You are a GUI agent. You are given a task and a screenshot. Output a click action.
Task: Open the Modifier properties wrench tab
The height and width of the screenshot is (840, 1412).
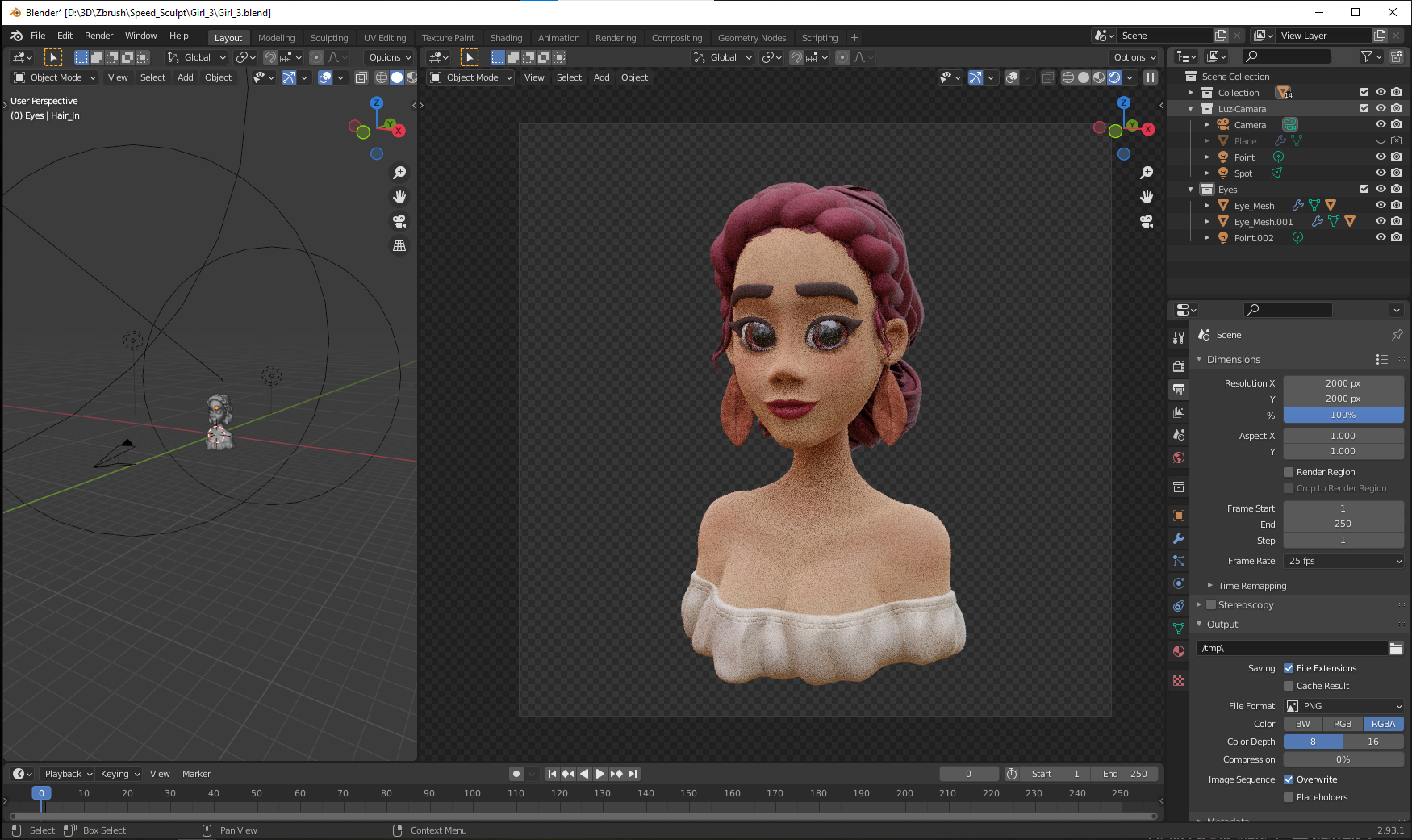(x=1179, y=538)
